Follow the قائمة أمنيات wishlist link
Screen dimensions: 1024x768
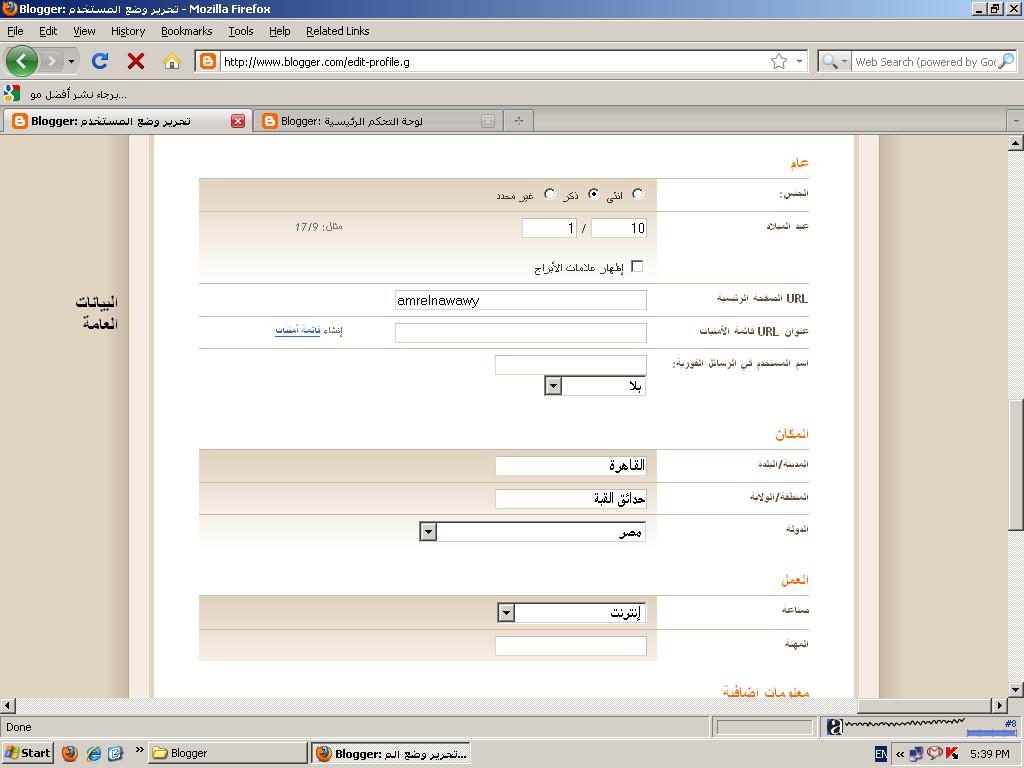tap(298, 330)
